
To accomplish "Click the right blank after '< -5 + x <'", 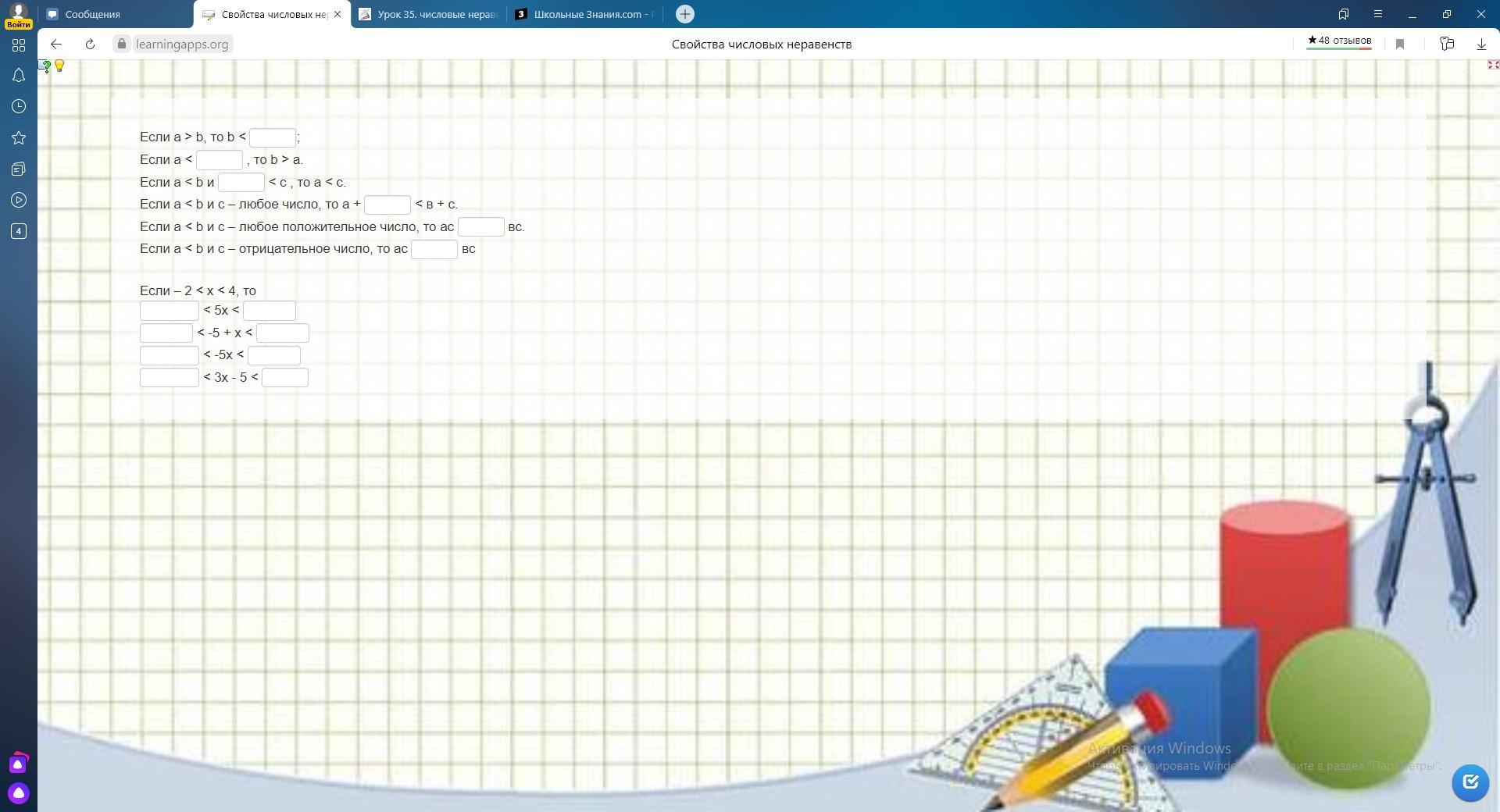I will tap(283, 333).
